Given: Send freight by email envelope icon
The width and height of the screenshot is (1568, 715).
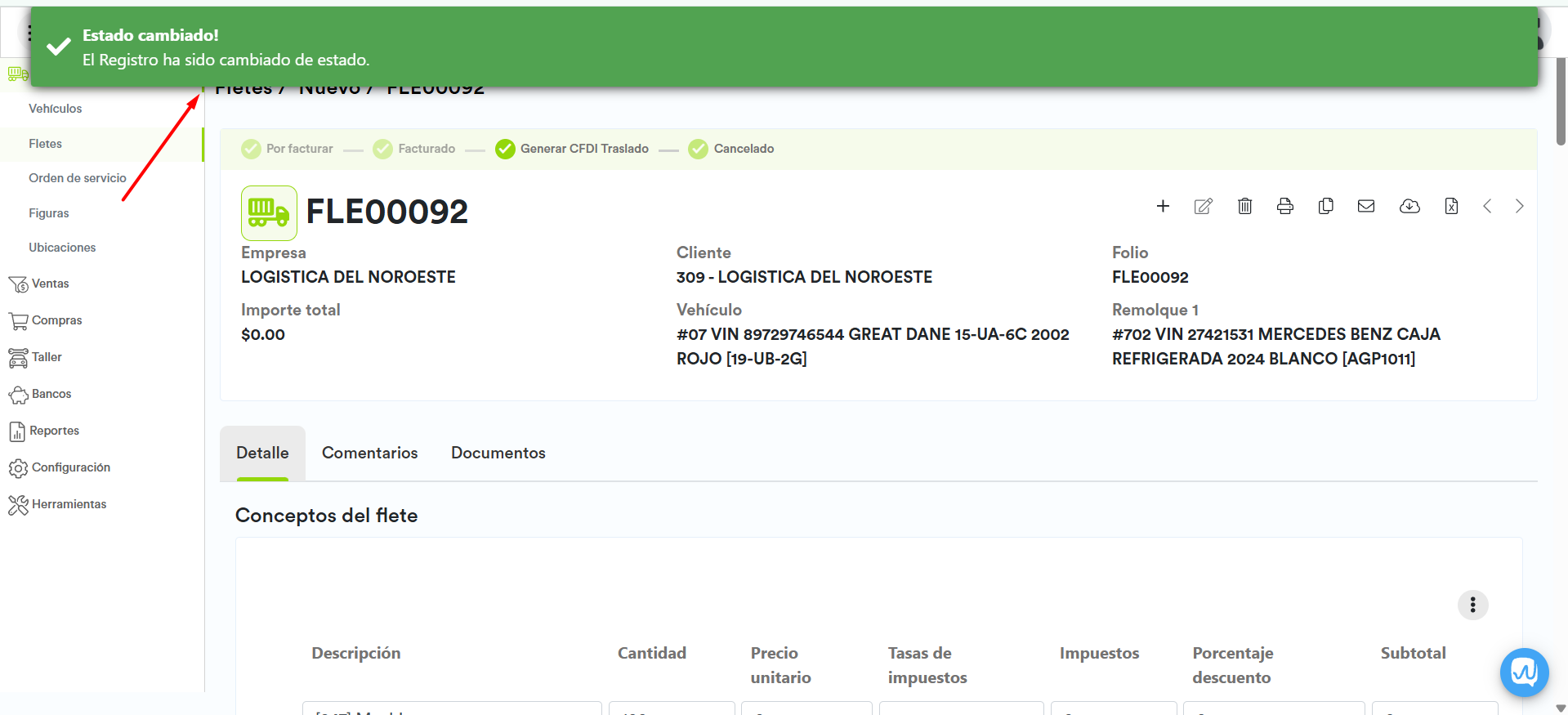Looking at the screenshot, I should point(1366,206).
